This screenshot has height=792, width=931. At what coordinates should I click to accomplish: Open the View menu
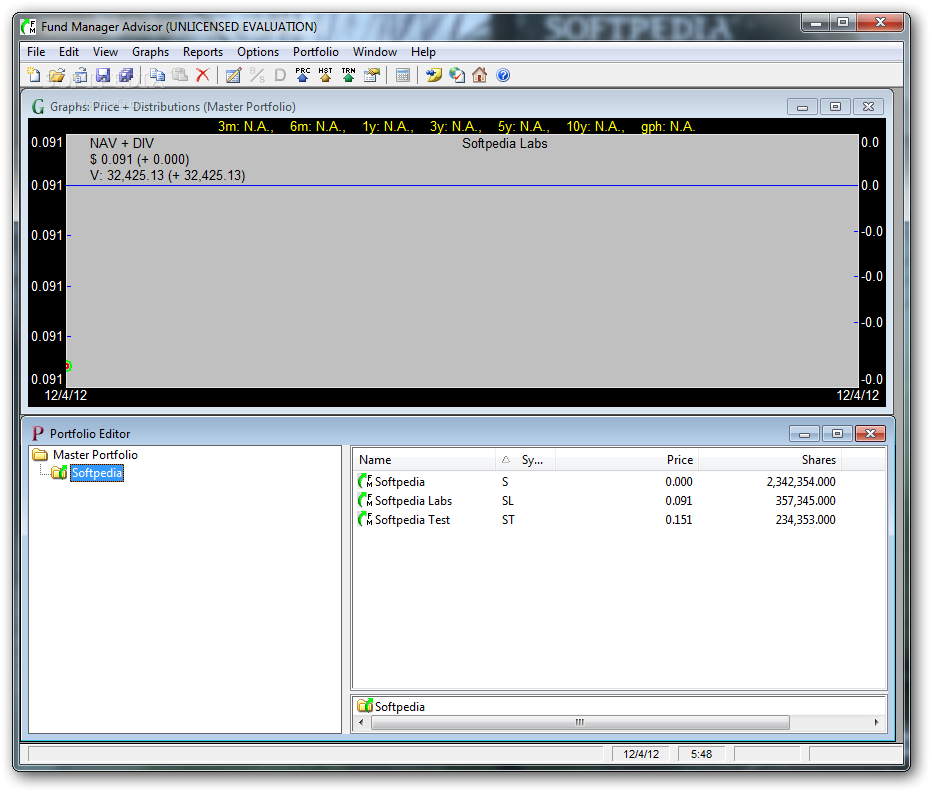[x=105, y=52]
